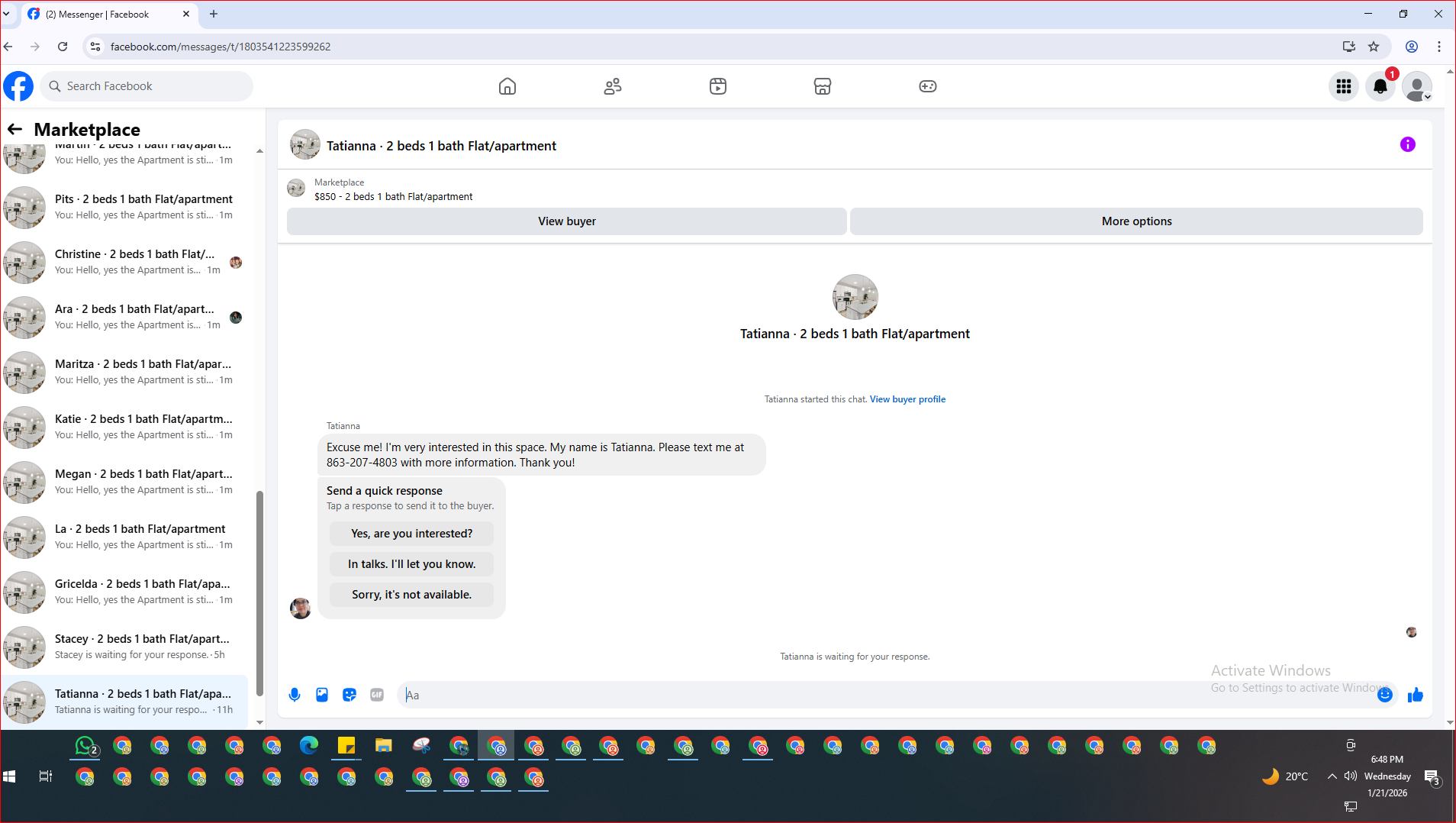Open the Friends icon in top navigation

[x=613, y=86]
